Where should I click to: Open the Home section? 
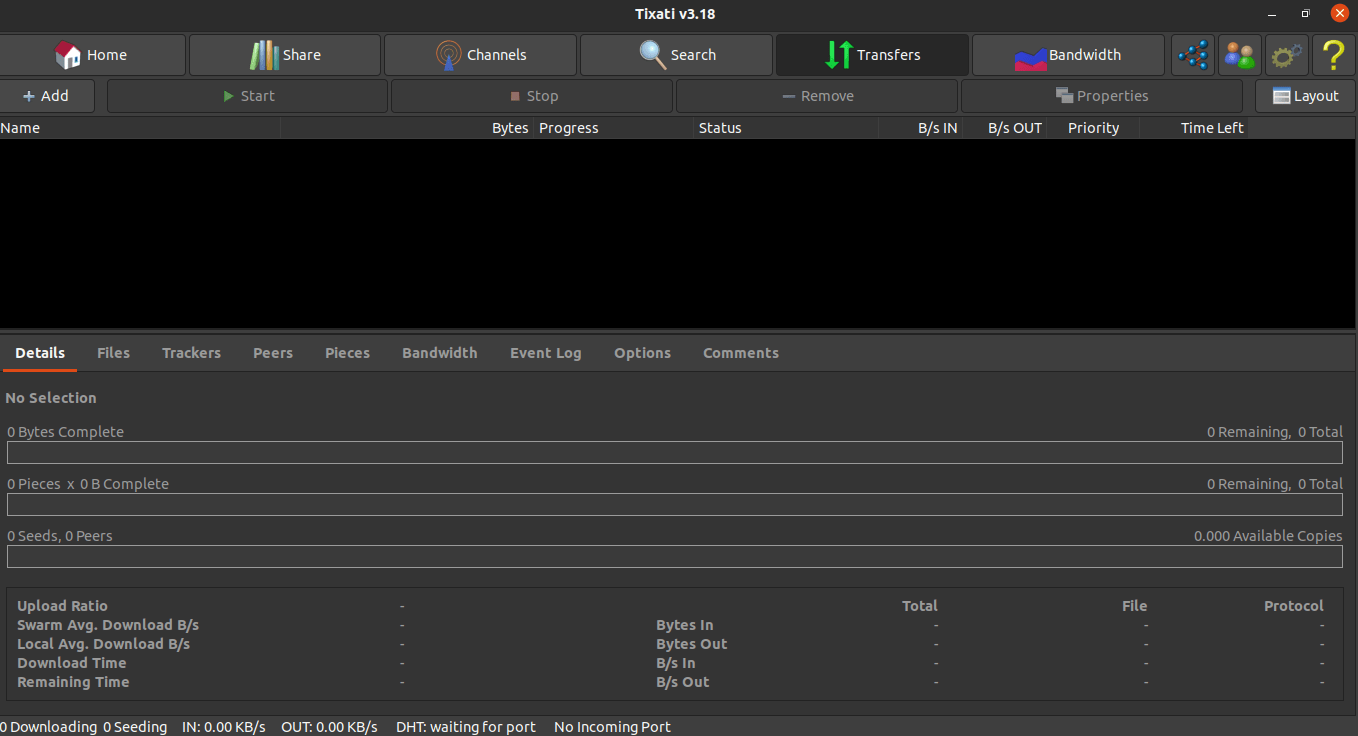92,55
